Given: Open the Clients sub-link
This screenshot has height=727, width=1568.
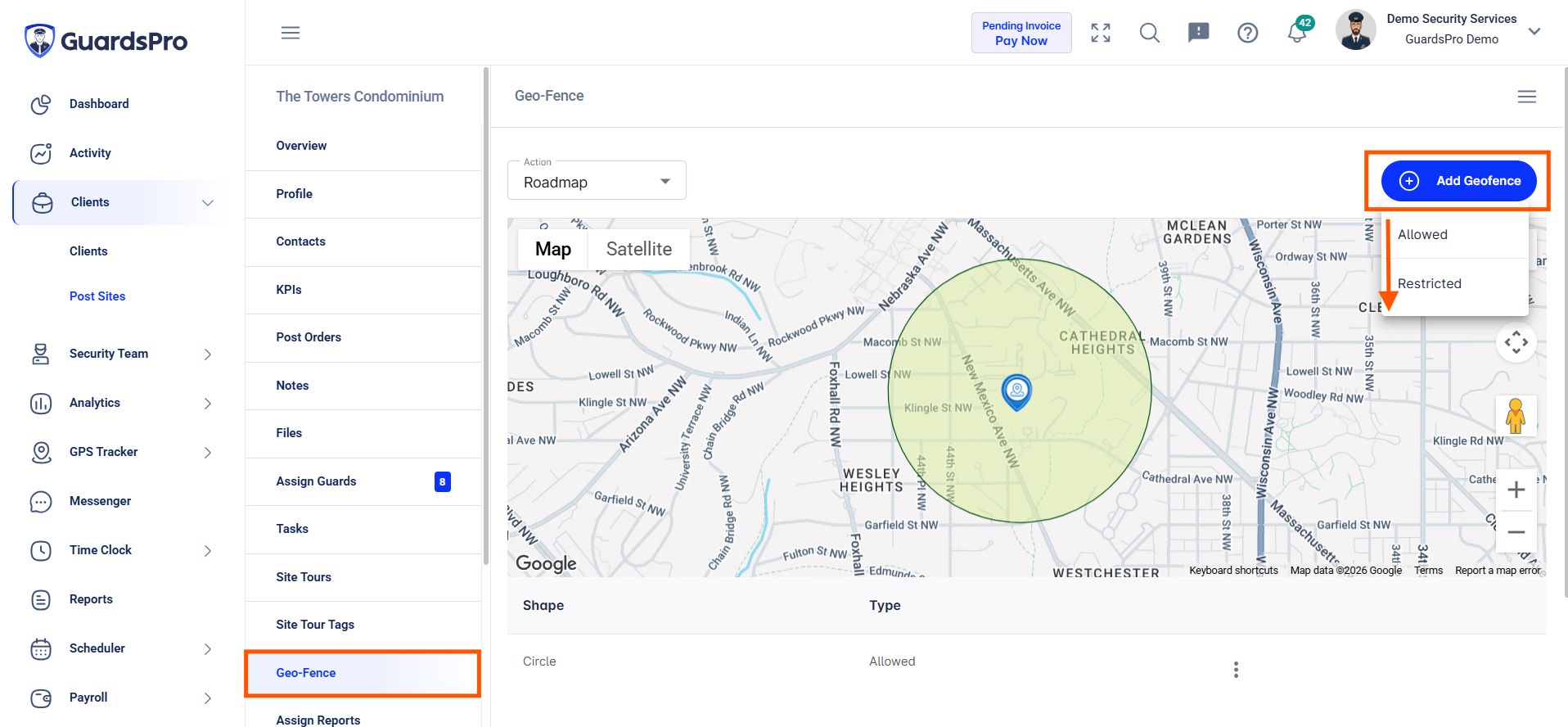Looking at the screenshot, I should [88, 251].
